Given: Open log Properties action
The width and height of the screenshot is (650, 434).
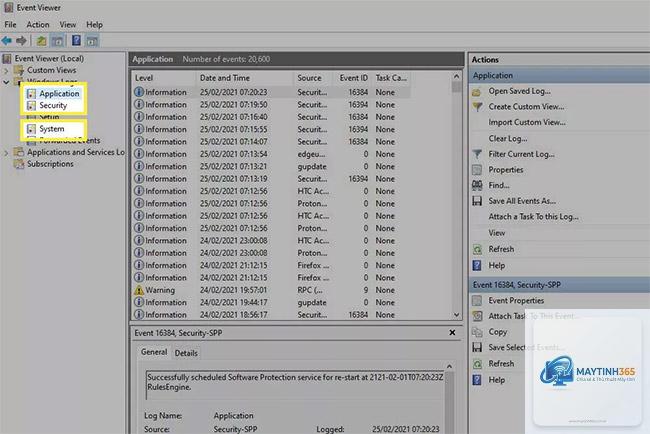Looking at the screenshot, I should (x=506, y=170).
